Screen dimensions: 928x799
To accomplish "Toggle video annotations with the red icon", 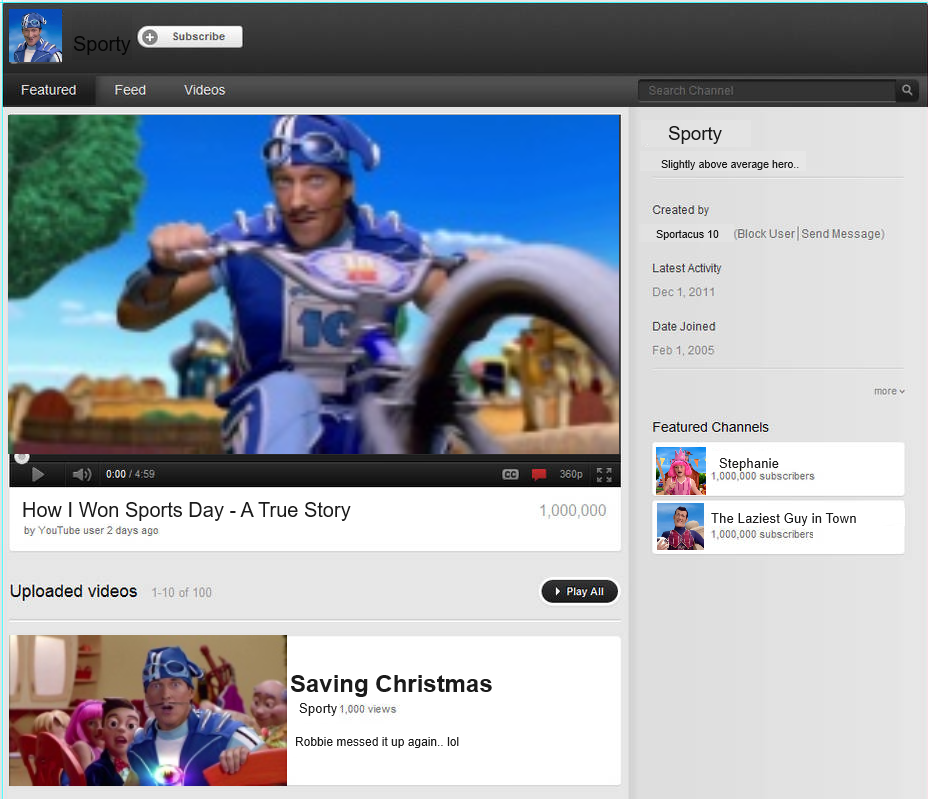I will point(539,474).
